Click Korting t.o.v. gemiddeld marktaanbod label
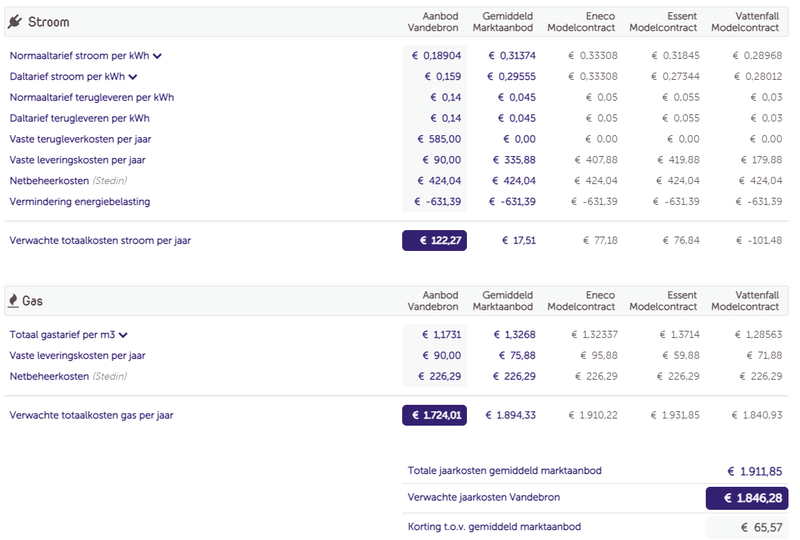 point(494,527)
